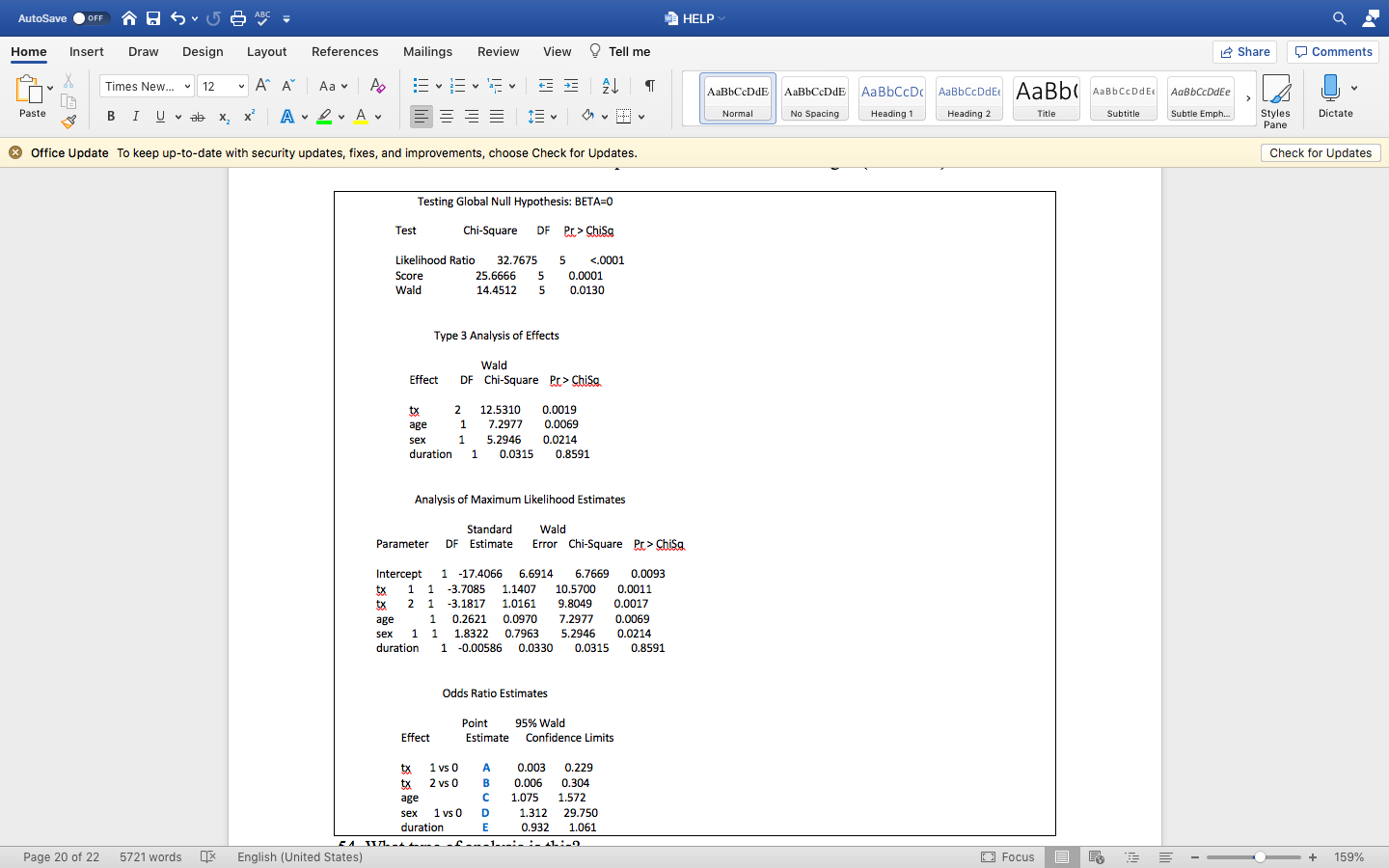
Task: Expand the styles gallery arrow
Action: point(1248,98)
